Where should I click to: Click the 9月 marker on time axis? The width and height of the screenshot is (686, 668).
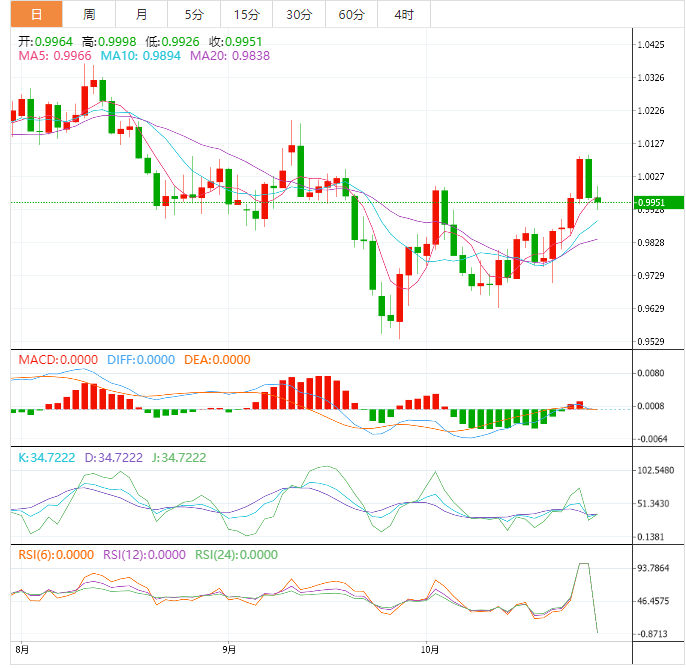tap(229, 649)
